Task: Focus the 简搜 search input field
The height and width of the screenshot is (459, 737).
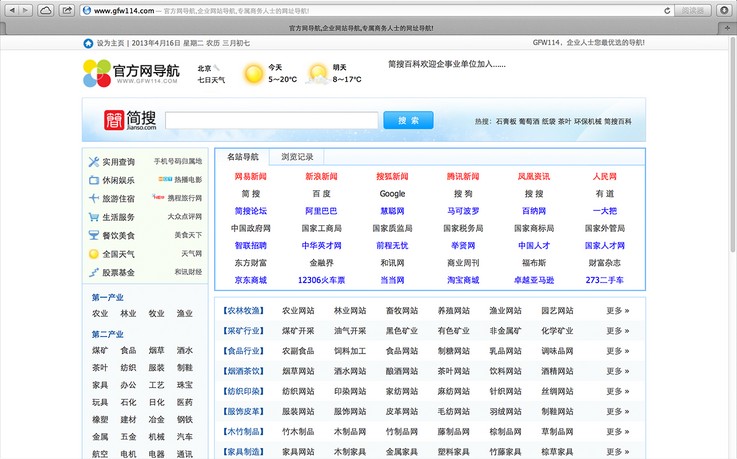Action: (x=272, y=120)
